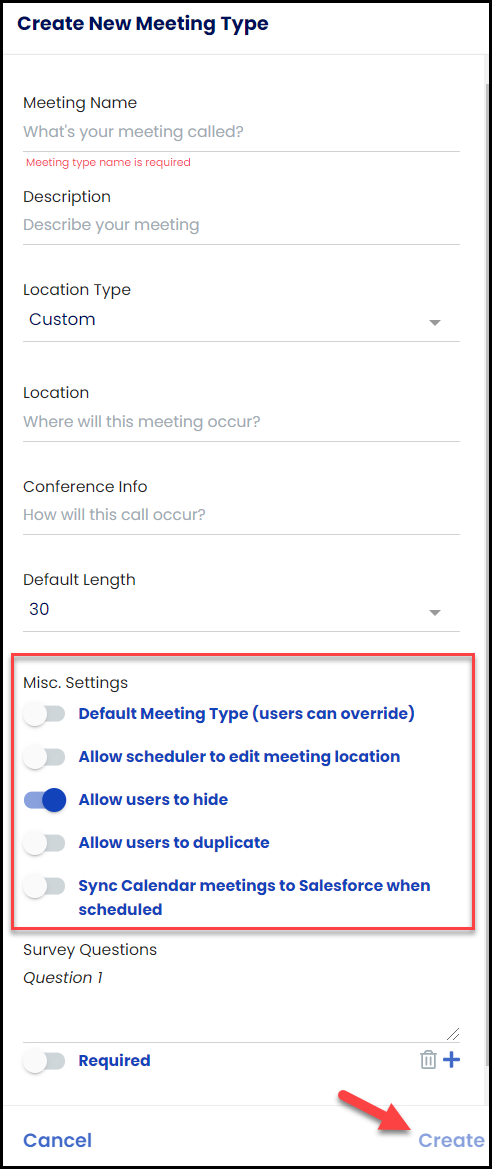Viewport: 492px width, 1169px height.
Task: Grab the text area resize handle
Action: [x=453, y=1034]
